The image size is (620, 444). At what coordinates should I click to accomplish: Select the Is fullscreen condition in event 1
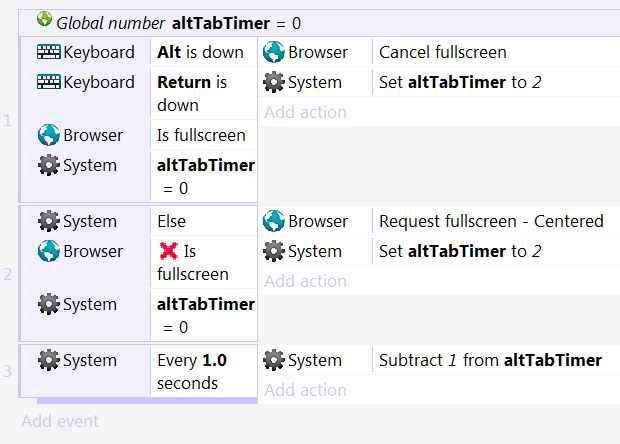click(x=201, y=135)
